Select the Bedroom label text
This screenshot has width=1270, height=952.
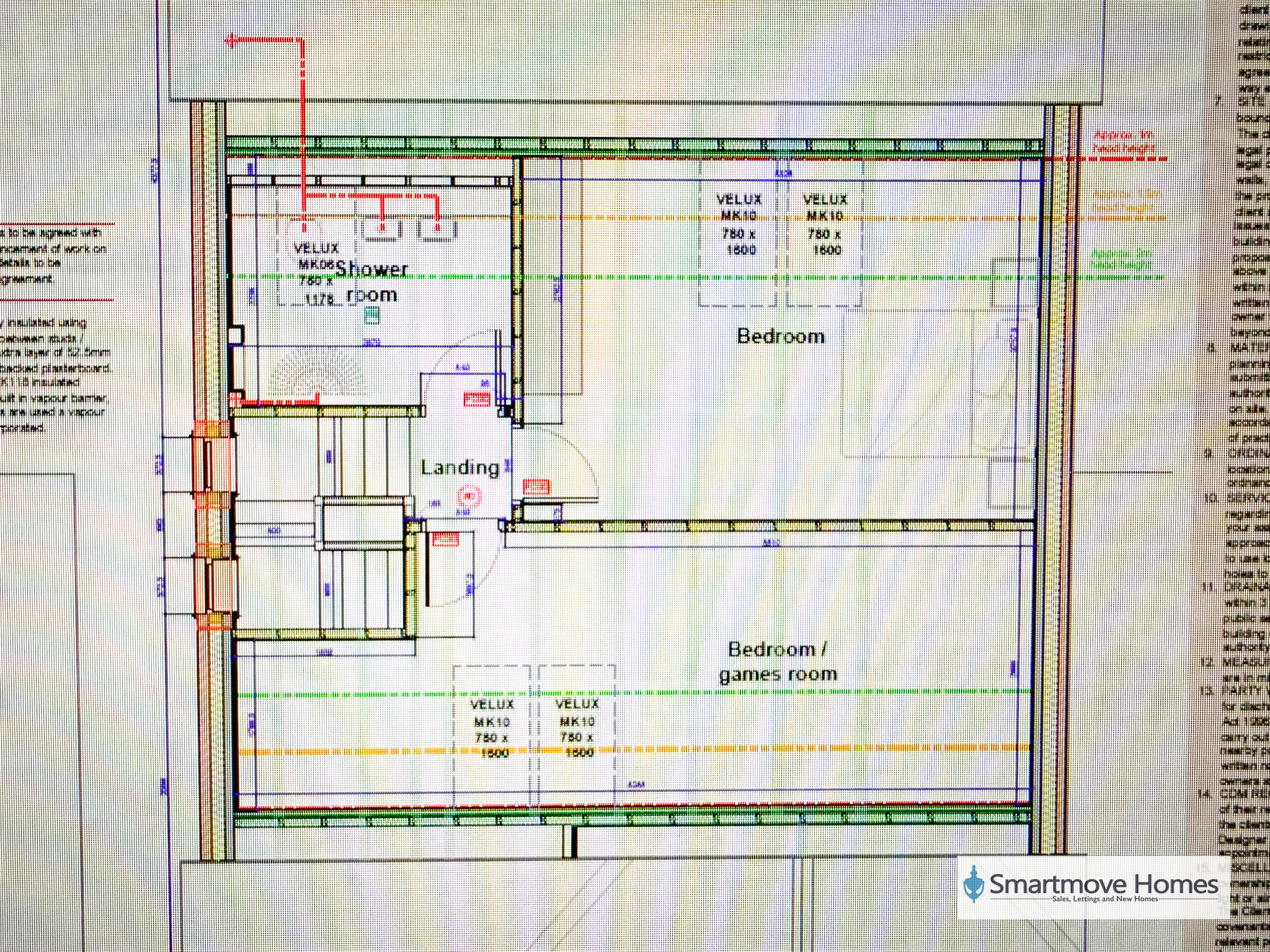click(781, 337)
